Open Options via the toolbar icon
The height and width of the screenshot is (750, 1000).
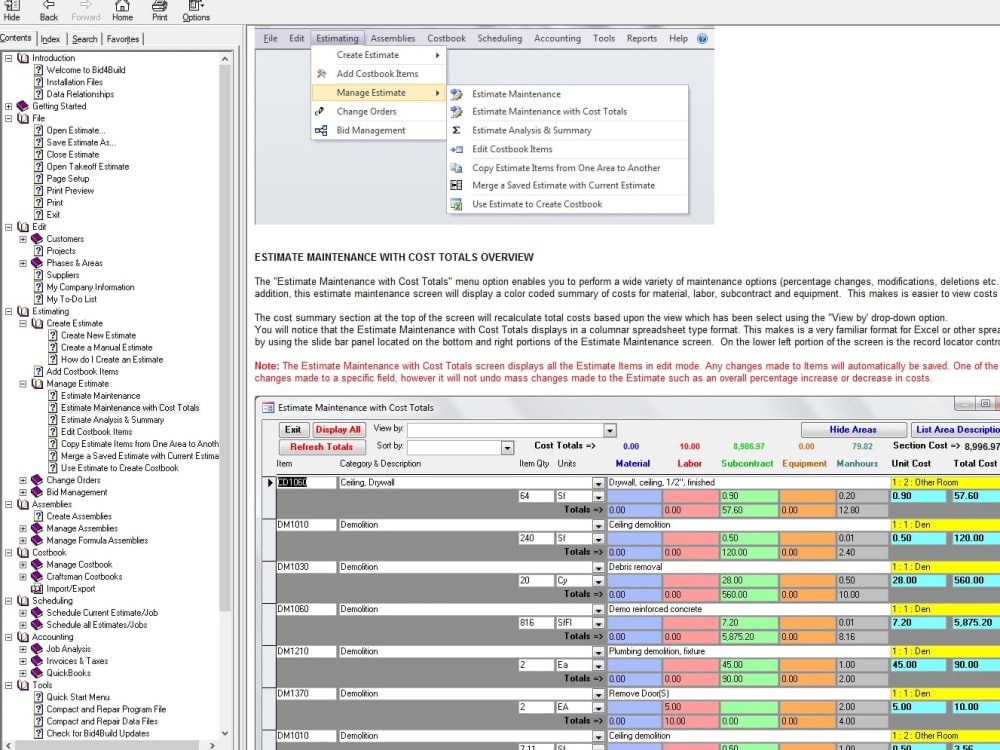tap(194, 12)
